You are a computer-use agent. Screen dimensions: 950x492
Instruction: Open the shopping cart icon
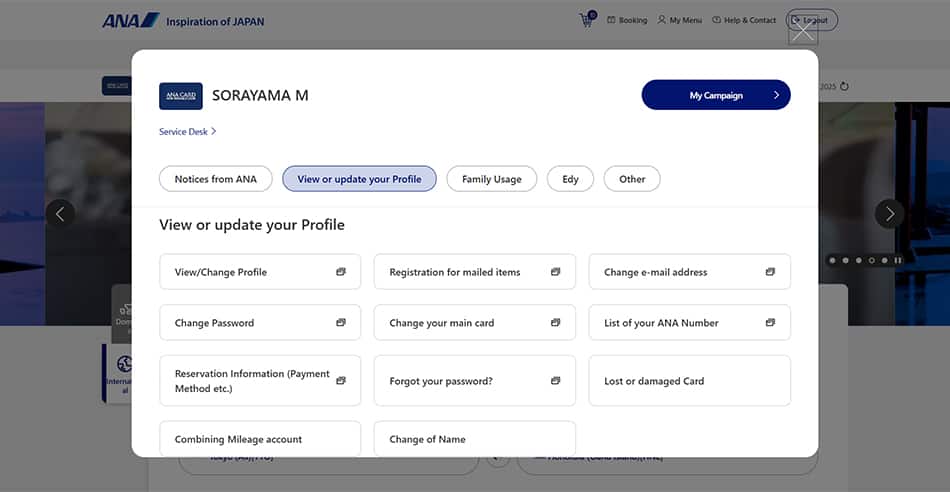tap(586, 20)
